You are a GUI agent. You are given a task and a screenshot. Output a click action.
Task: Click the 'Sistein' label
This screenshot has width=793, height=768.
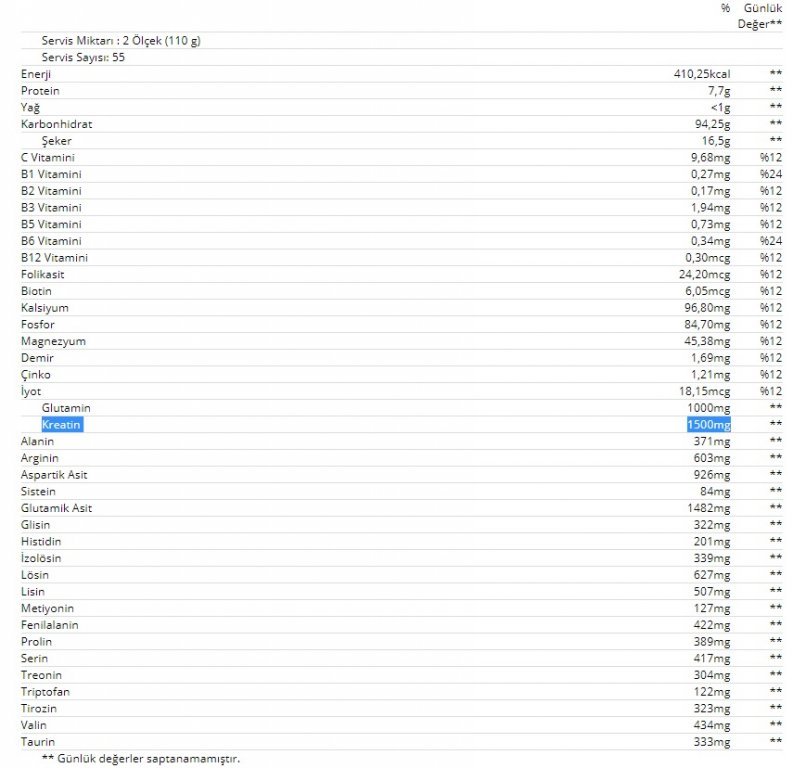(38, 491)
